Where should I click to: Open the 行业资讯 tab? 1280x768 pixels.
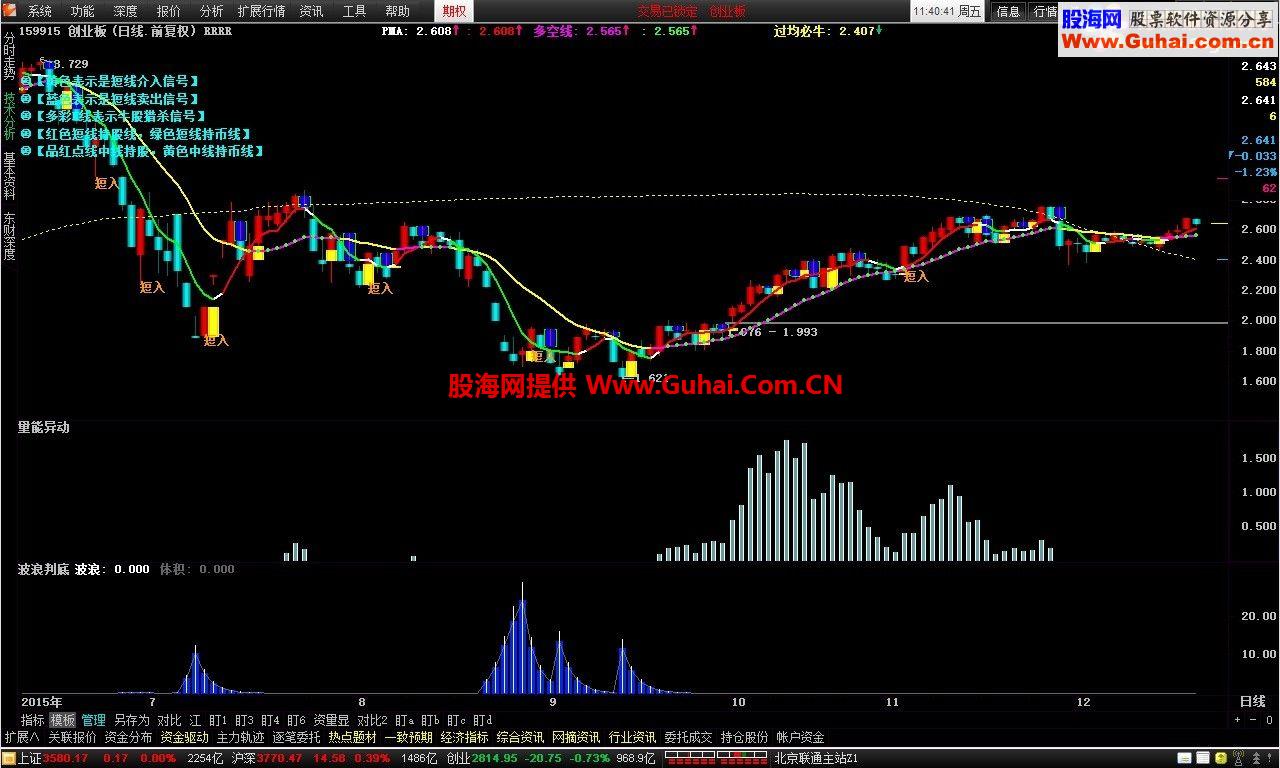click(632, 738)
